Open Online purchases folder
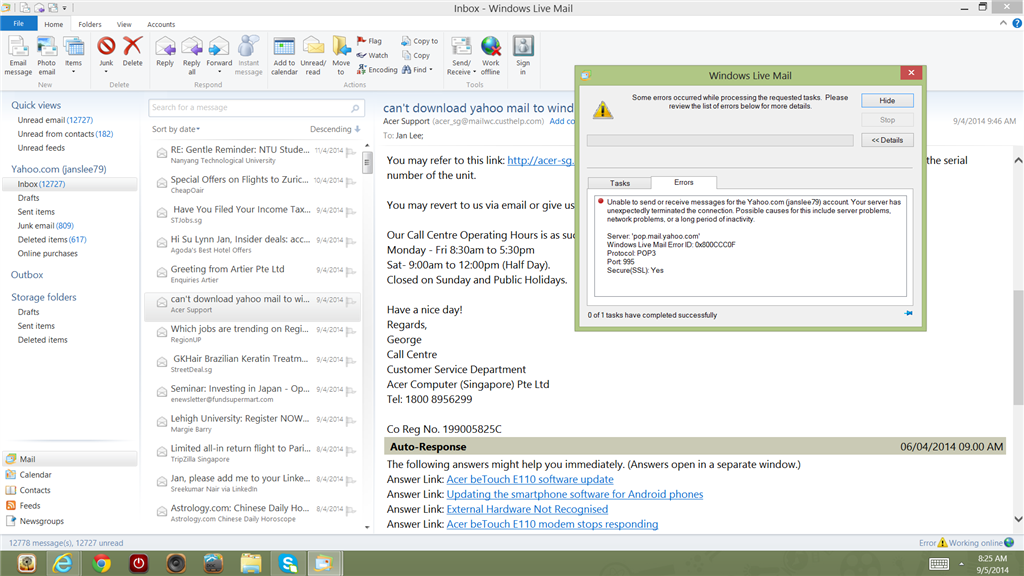 coord(47,253)
